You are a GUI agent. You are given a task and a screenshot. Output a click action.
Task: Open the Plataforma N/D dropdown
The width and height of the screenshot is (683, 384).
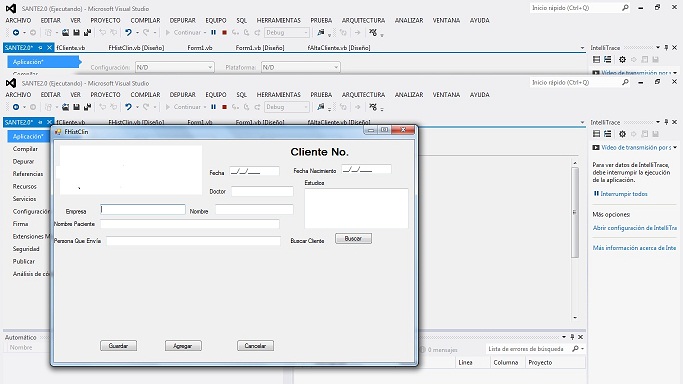[300, 67]
